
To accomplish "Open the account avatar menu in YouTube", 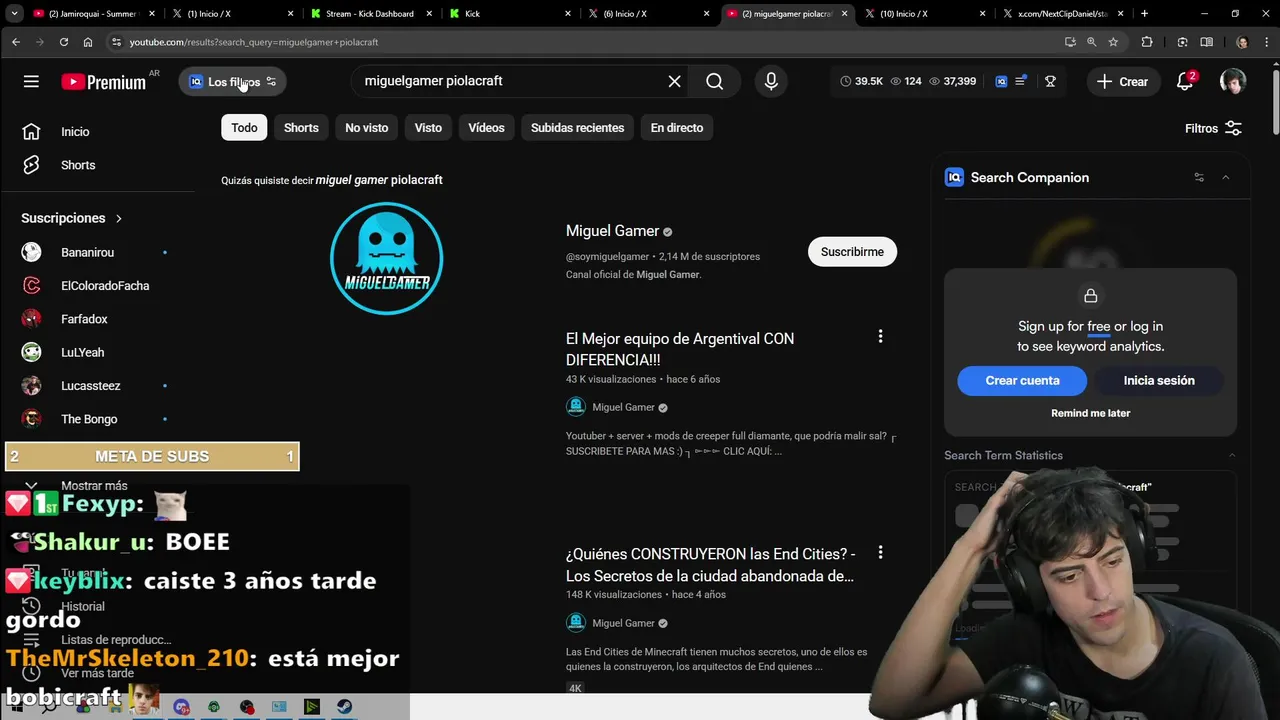I will point(1233,82).
